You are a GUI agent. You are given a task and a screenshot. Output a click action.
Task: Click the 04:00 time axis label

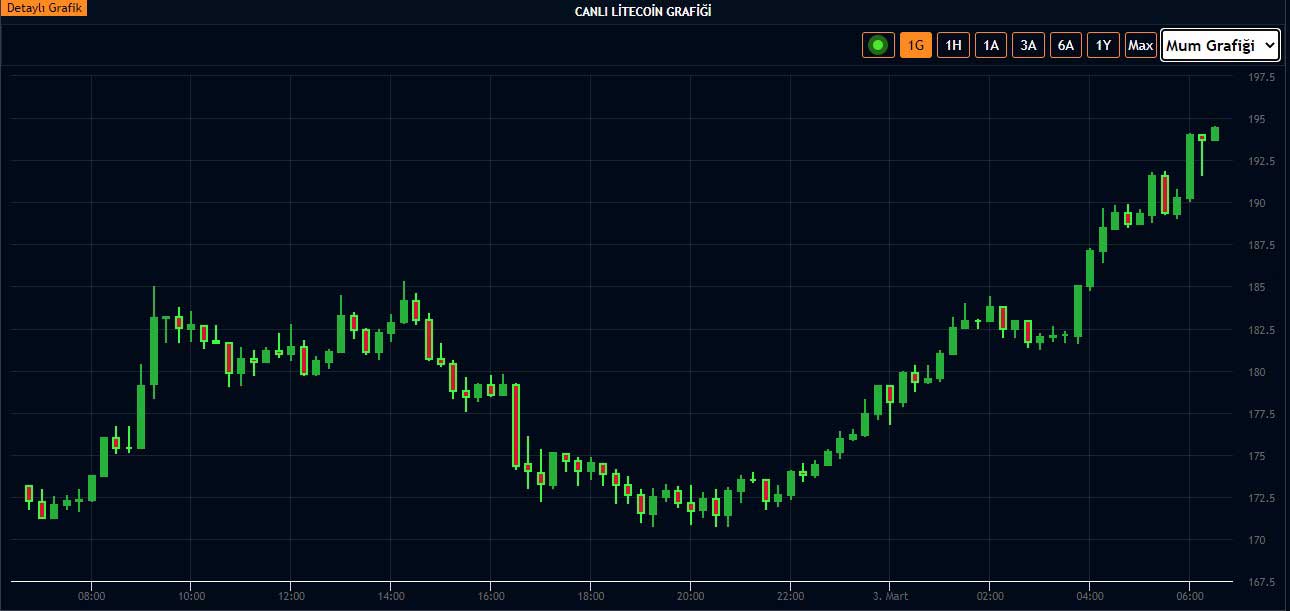[x=1090, y=595]
